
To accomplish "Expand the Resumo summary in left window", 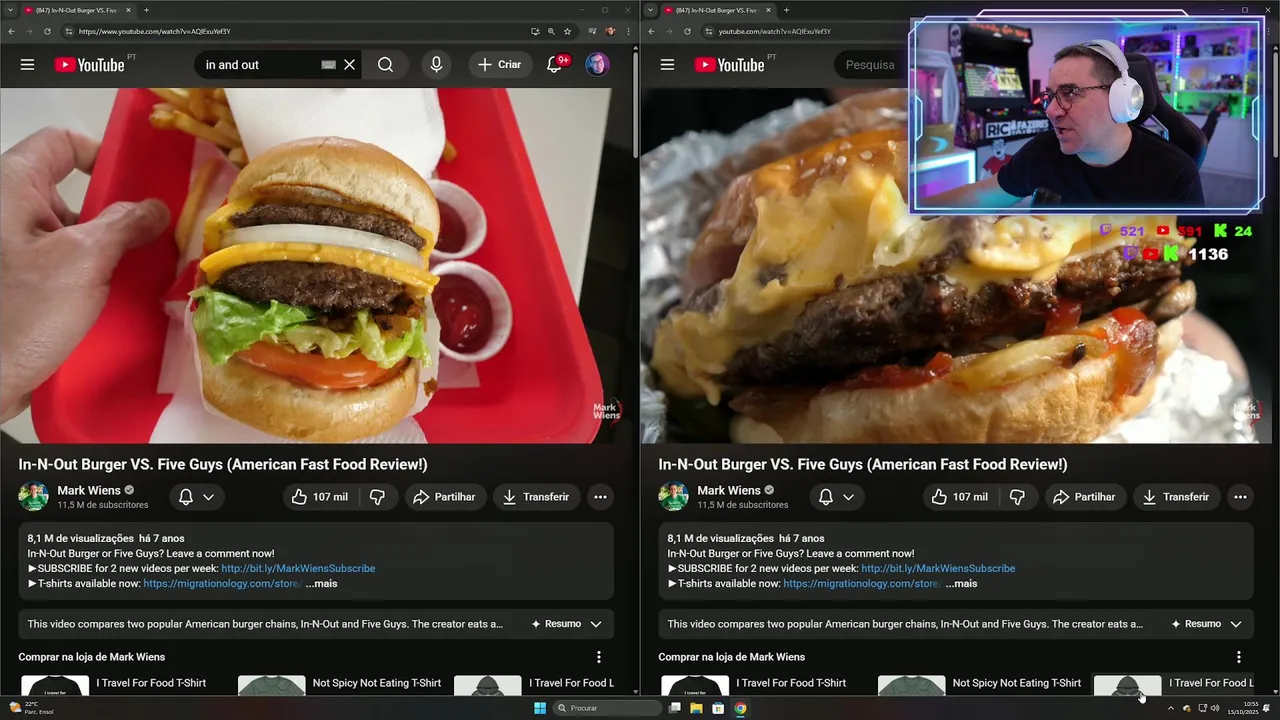I will click(566, 624).
